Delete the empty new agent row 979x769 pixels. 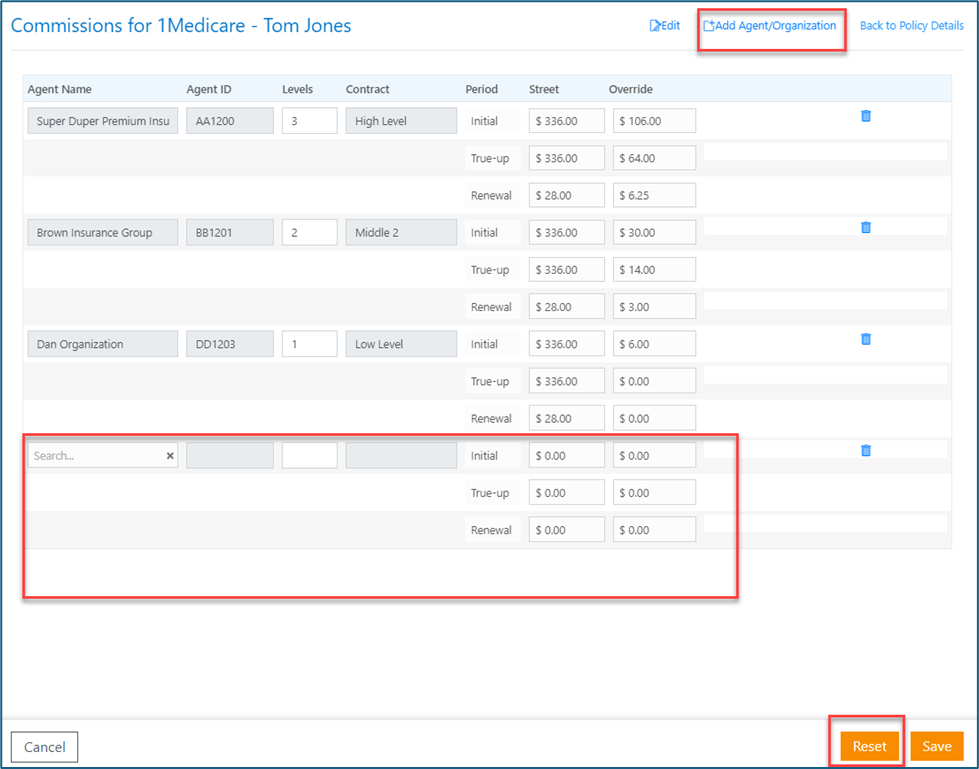[866, 451]
